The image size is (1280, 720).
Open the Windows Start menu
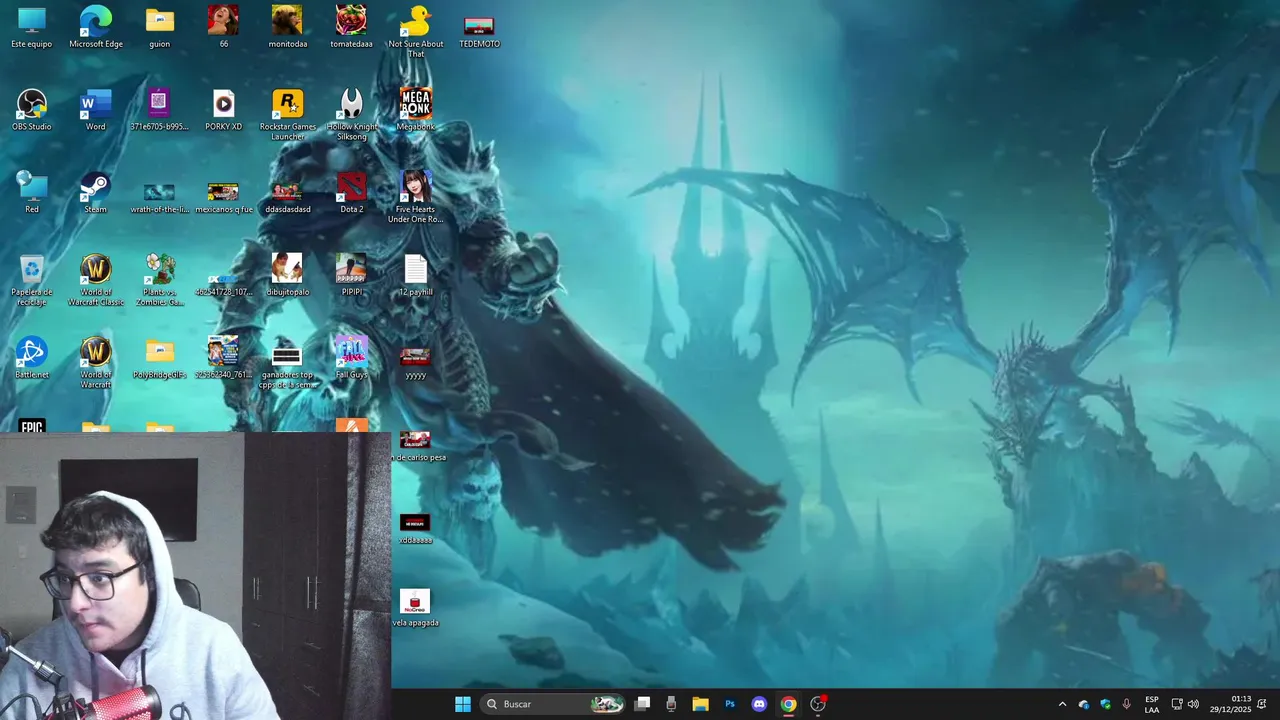463,704
